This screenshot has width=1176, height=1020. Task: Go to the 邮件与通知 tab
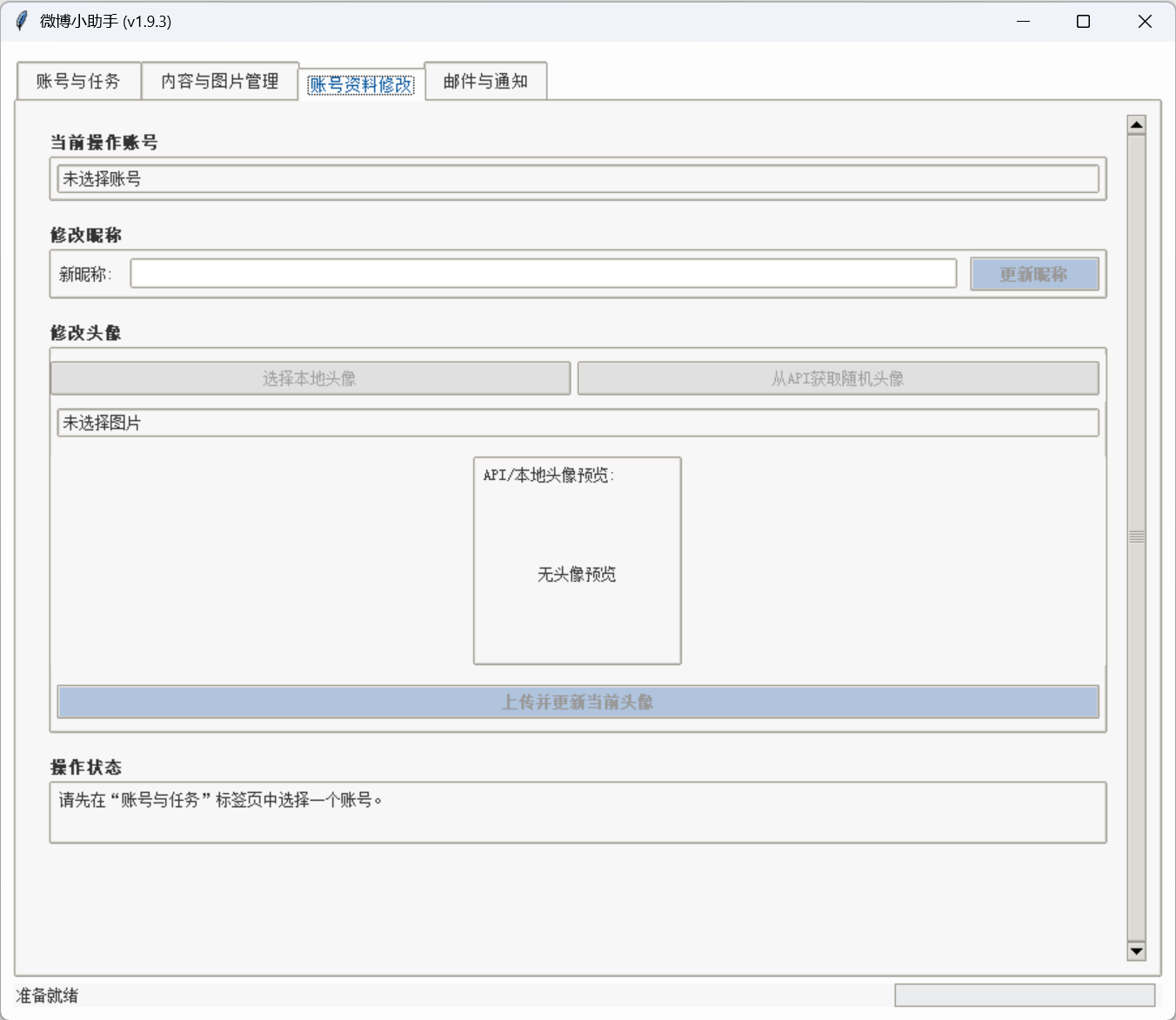coord(485,82)
